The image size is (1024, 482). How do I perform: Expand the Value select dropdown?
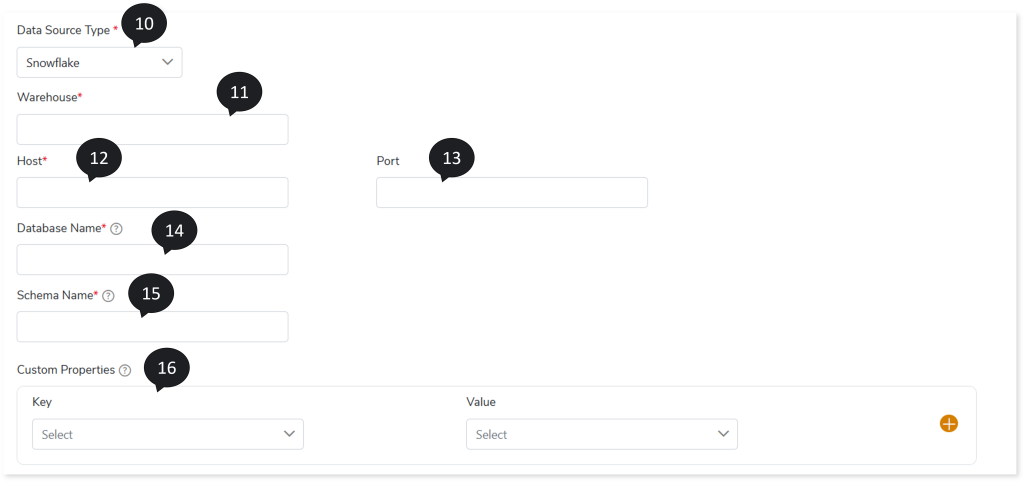pyautogui.click(x=601, y=434)
